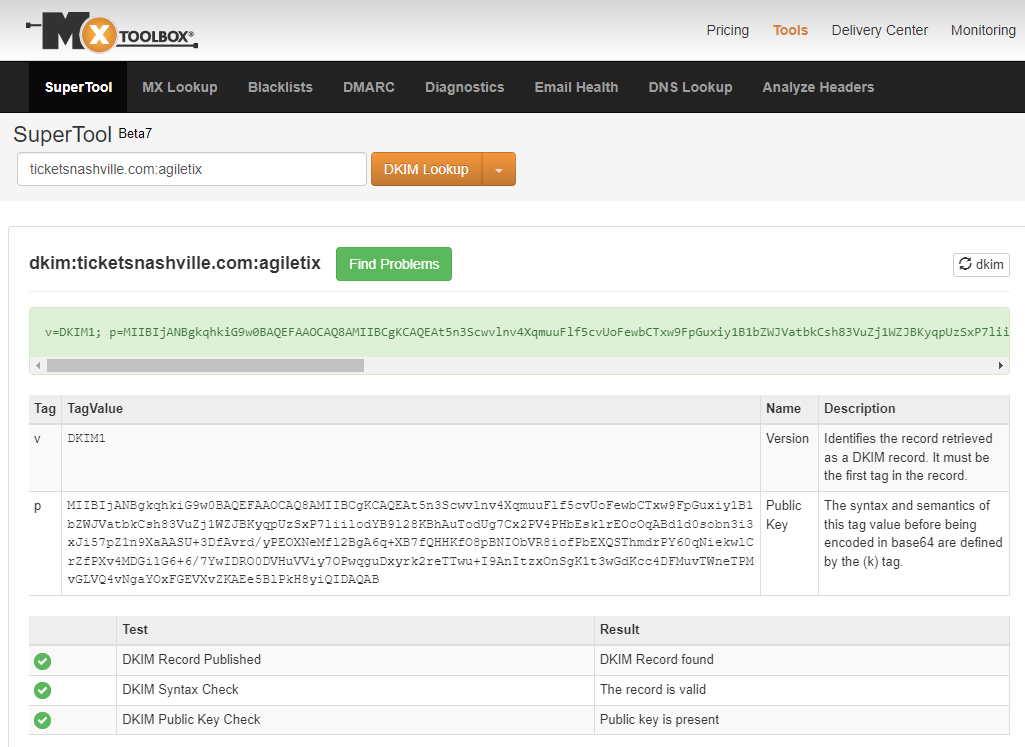Click the green check icon for DKIM Syntax Check
The width and height of the screenshot is (1025, 747).
(42, 690)
